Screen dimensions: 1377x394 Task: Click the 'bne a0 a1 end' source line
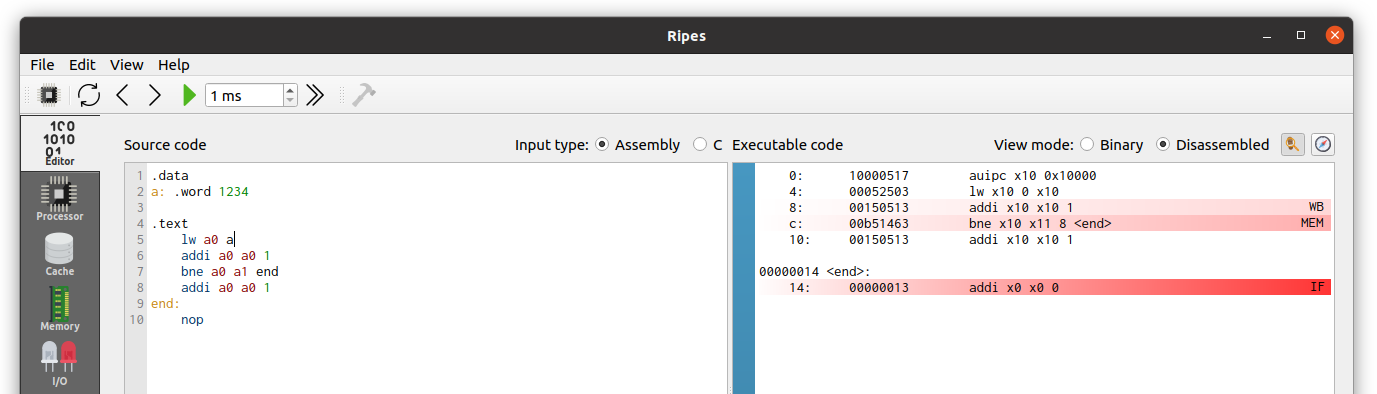(230, 271)
